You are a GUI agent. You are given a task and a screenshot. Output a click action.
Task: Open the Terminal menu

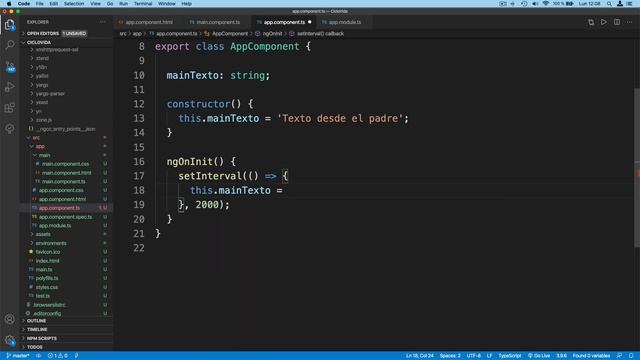[x=142, y=4]
